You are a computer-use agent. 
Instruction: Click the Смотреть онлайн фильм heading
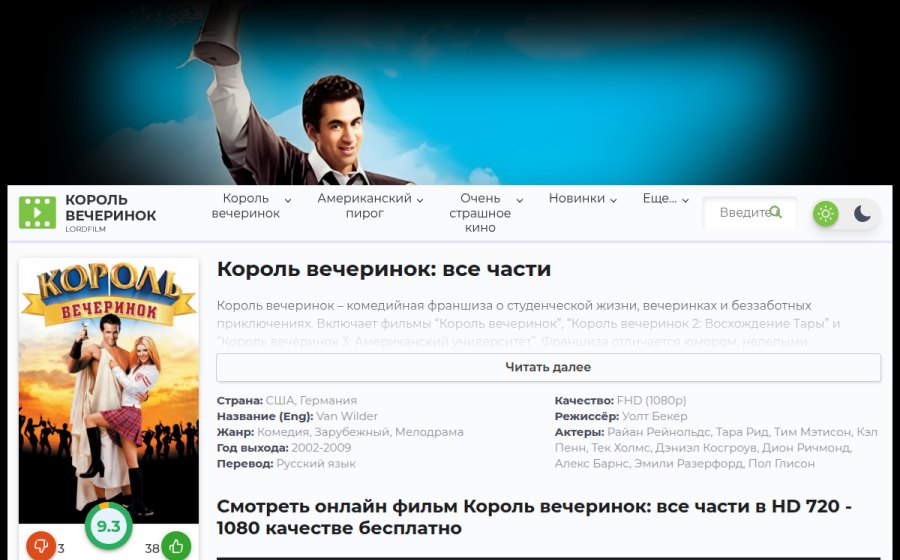[x=534, y=517]
